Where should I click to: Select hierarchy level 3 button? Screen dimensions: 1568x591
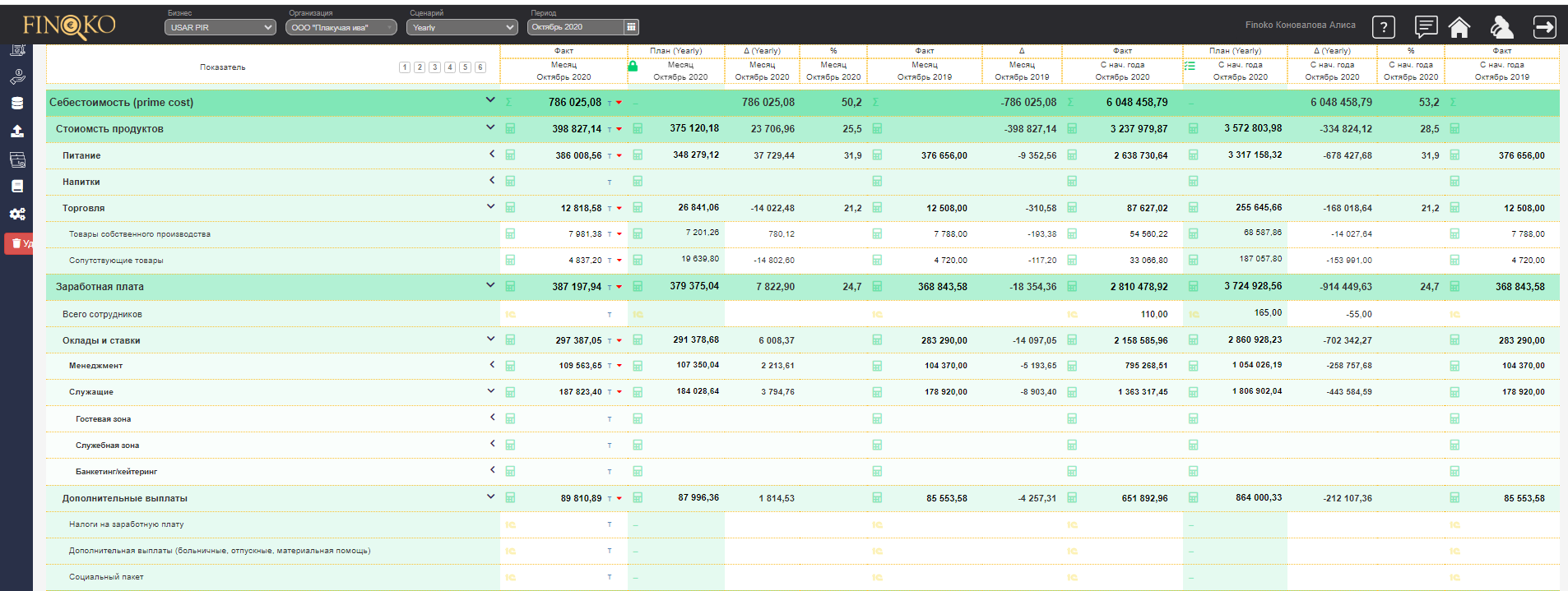[x=434, y=67]
